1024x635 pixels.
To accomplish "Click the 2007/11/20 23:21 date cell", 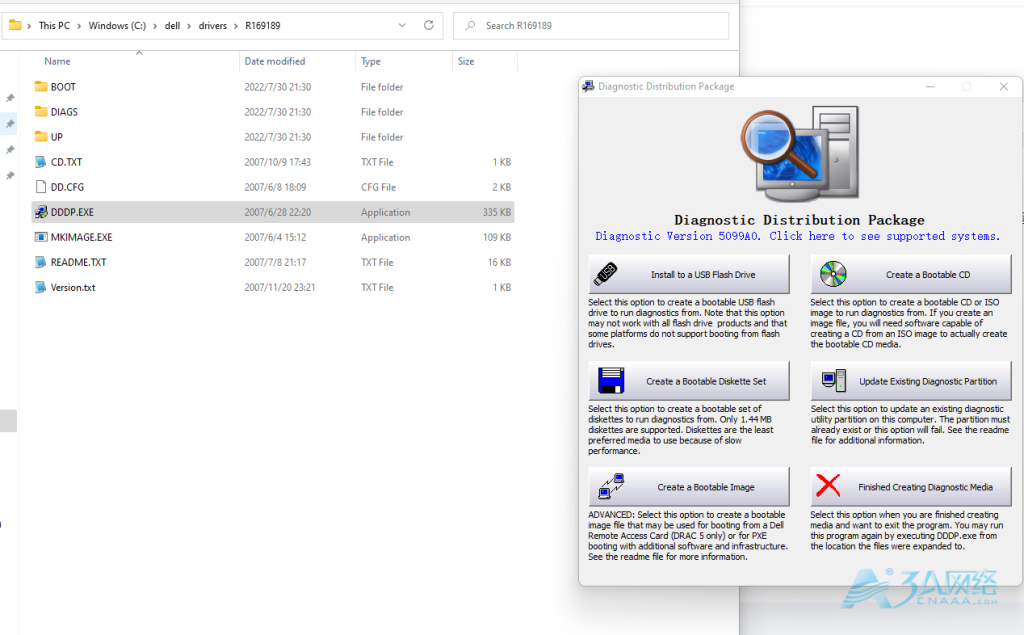I will pyautogui.click(x=280, y=287).
